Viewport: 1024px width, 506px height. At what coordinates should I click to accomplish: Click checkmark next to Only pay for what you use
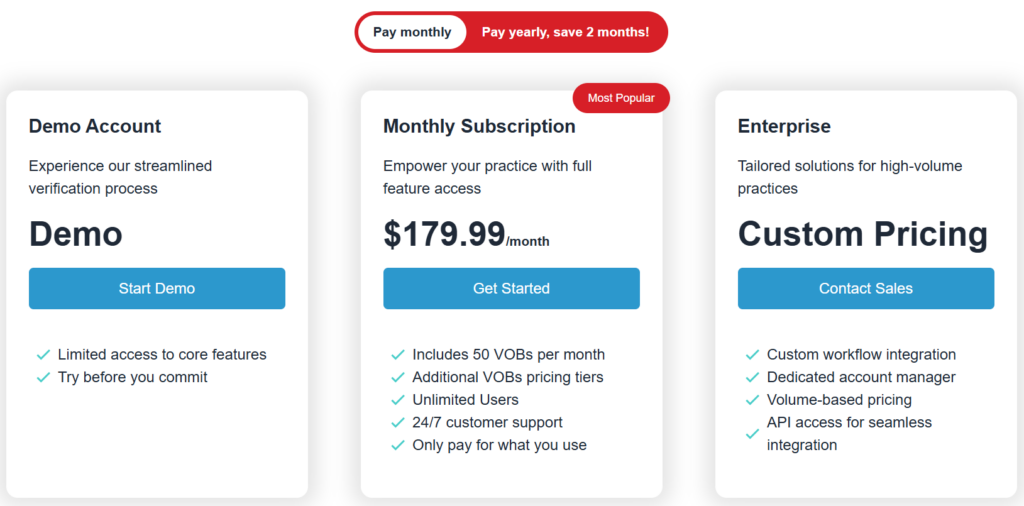pyautogui.click(x=398, y=445)
